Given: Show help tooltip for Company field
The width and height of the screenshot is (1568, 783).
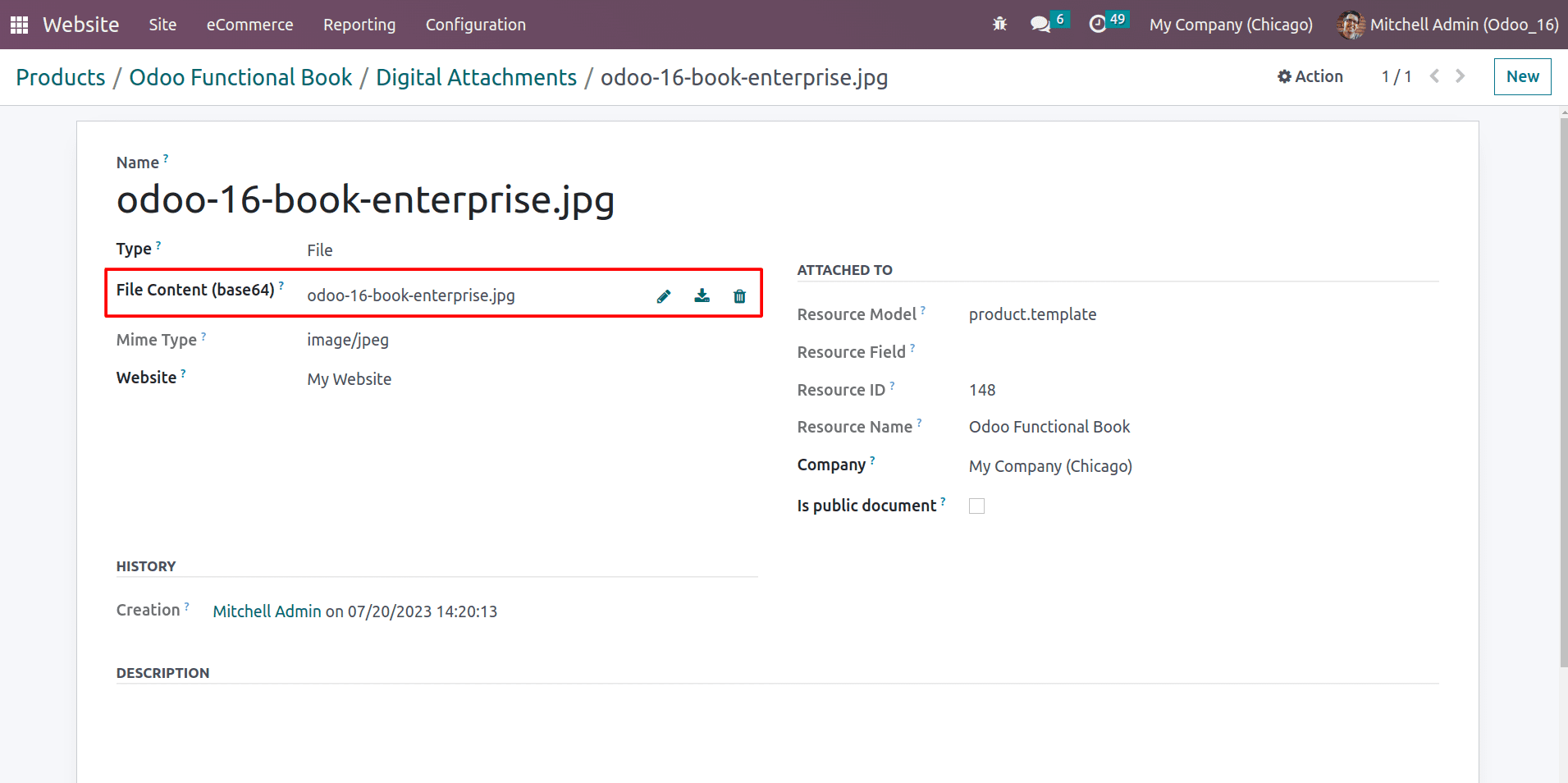Looking at the screenshot, I should click(x=872, y=460).
